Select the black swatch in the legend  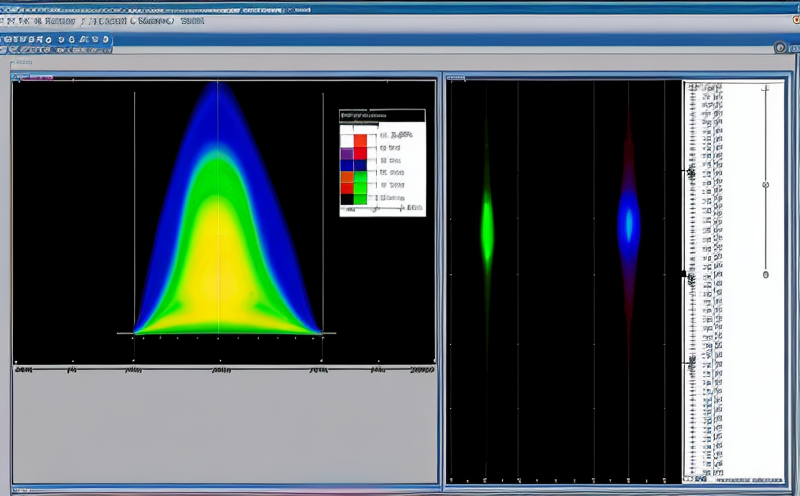[347, 199]
